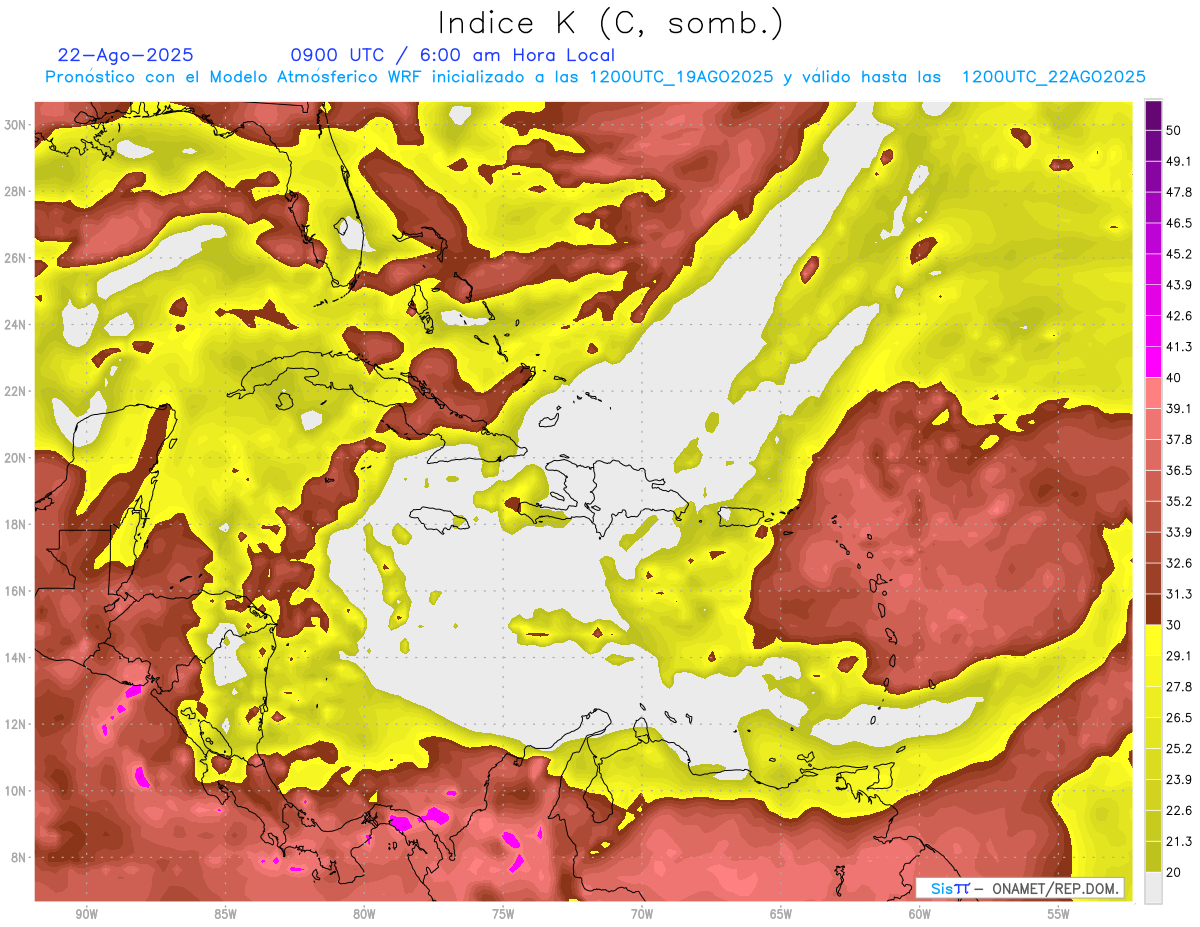Click the title 'Indice K (C, somb.)'
The width and height of the screenshot is (1200, 927).
pyautogui.click(x=610, y=24)
